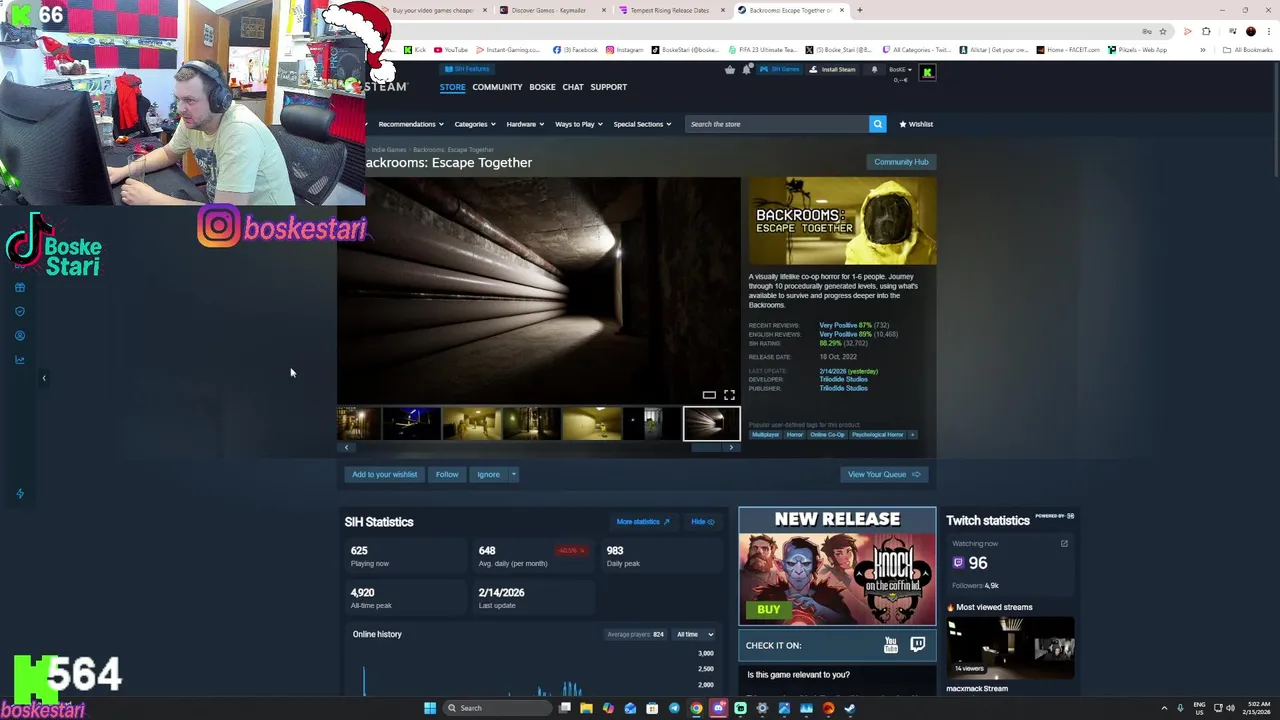The width and height of the screenshot is (1280, 720).
Task: Click the shield icon in left sidebar
Action: [x=20, y=311]
